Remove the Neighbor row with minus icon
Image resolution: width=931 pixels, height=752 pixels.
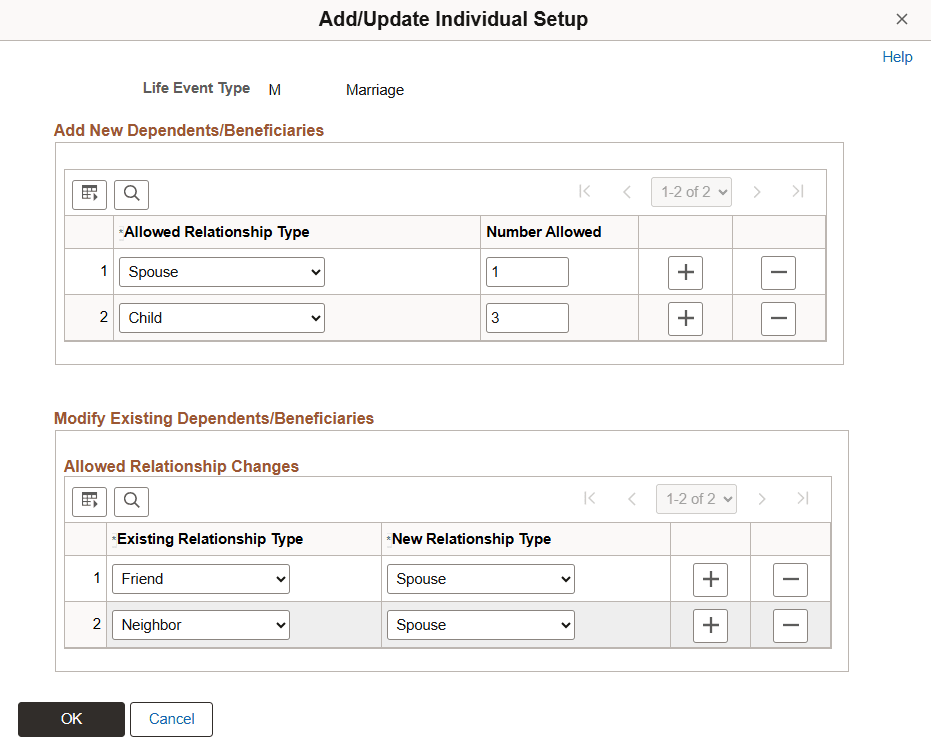(x=790, y=625)
